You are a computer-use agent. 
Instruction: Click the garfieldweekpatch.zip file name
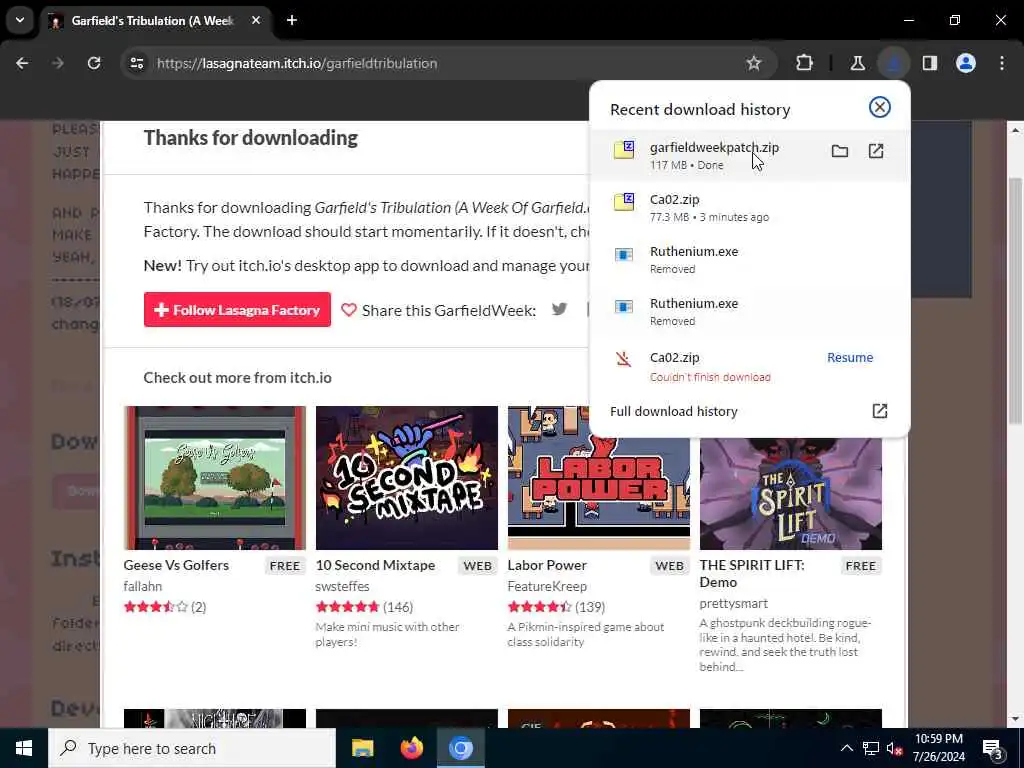click(x=714, y=148)
